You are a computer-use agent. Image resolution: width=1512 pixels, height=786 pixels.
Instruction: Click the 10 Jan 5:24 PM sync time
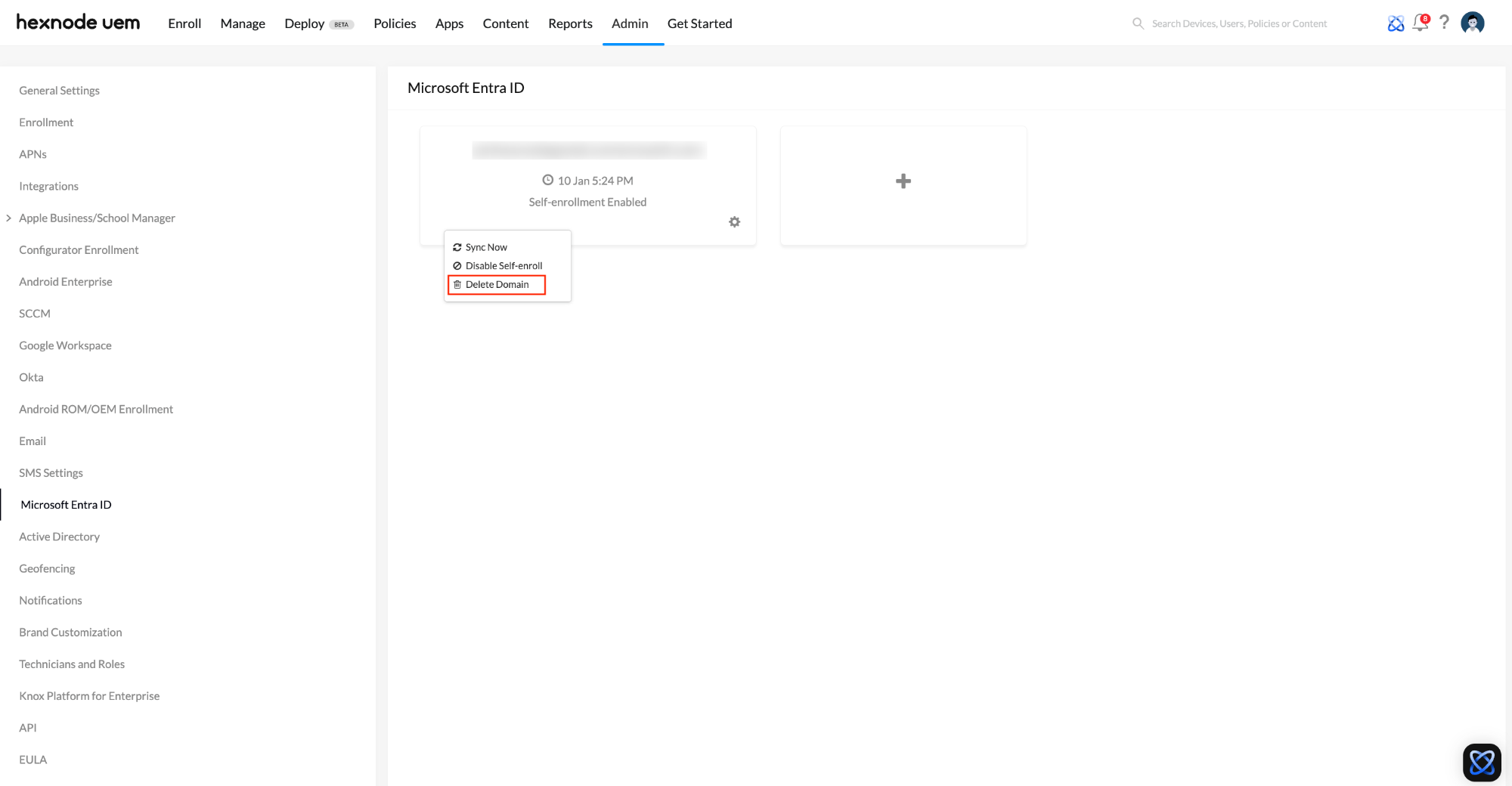click(595, 181)
